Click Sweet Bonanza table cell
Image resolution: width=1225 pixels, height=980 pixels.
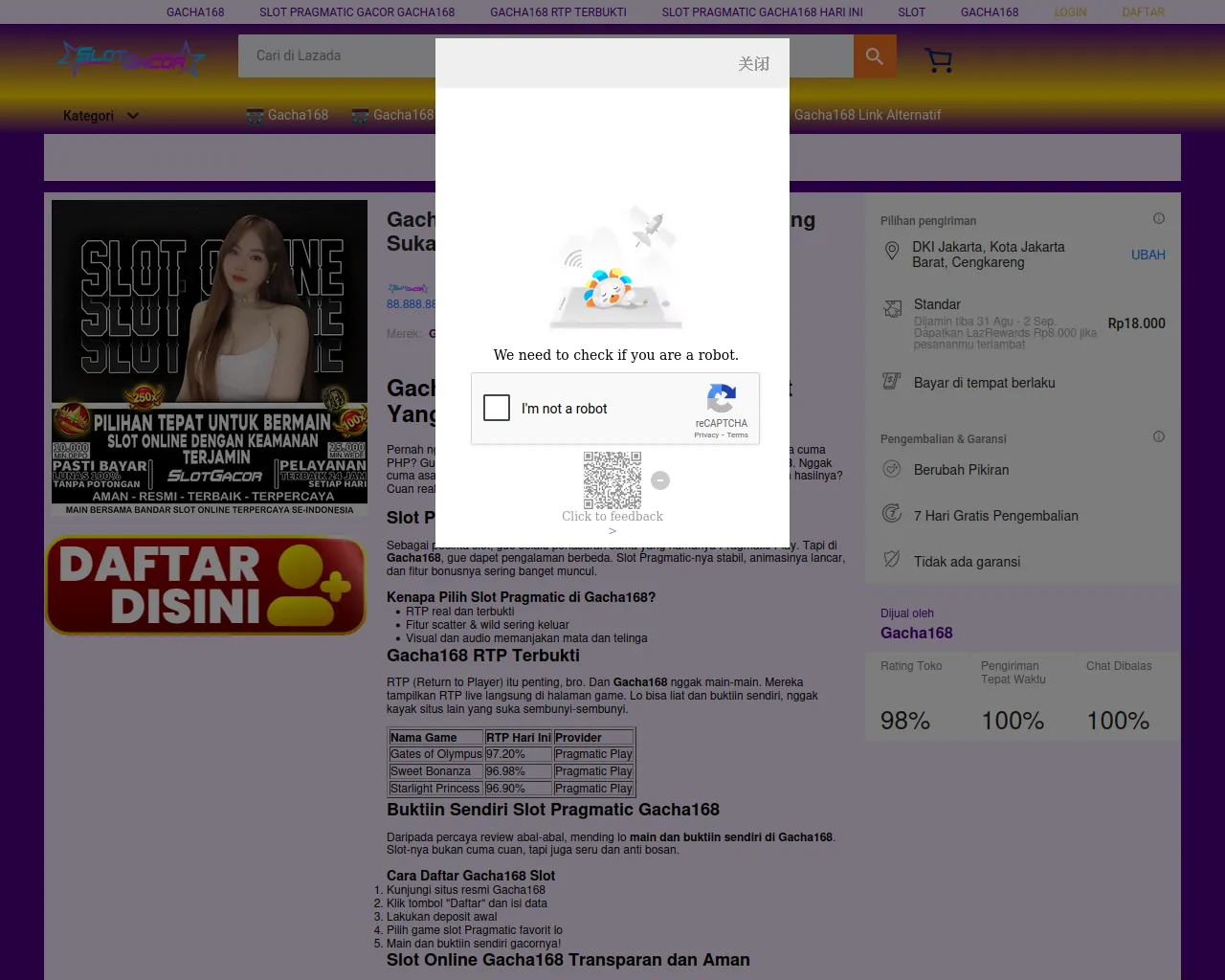pyautogui.click(x=435, y=771)
